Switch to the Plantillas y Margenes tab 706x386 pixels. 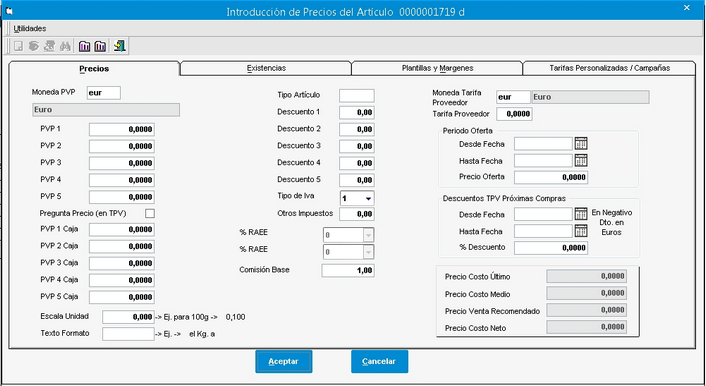[x=437, y=68]
